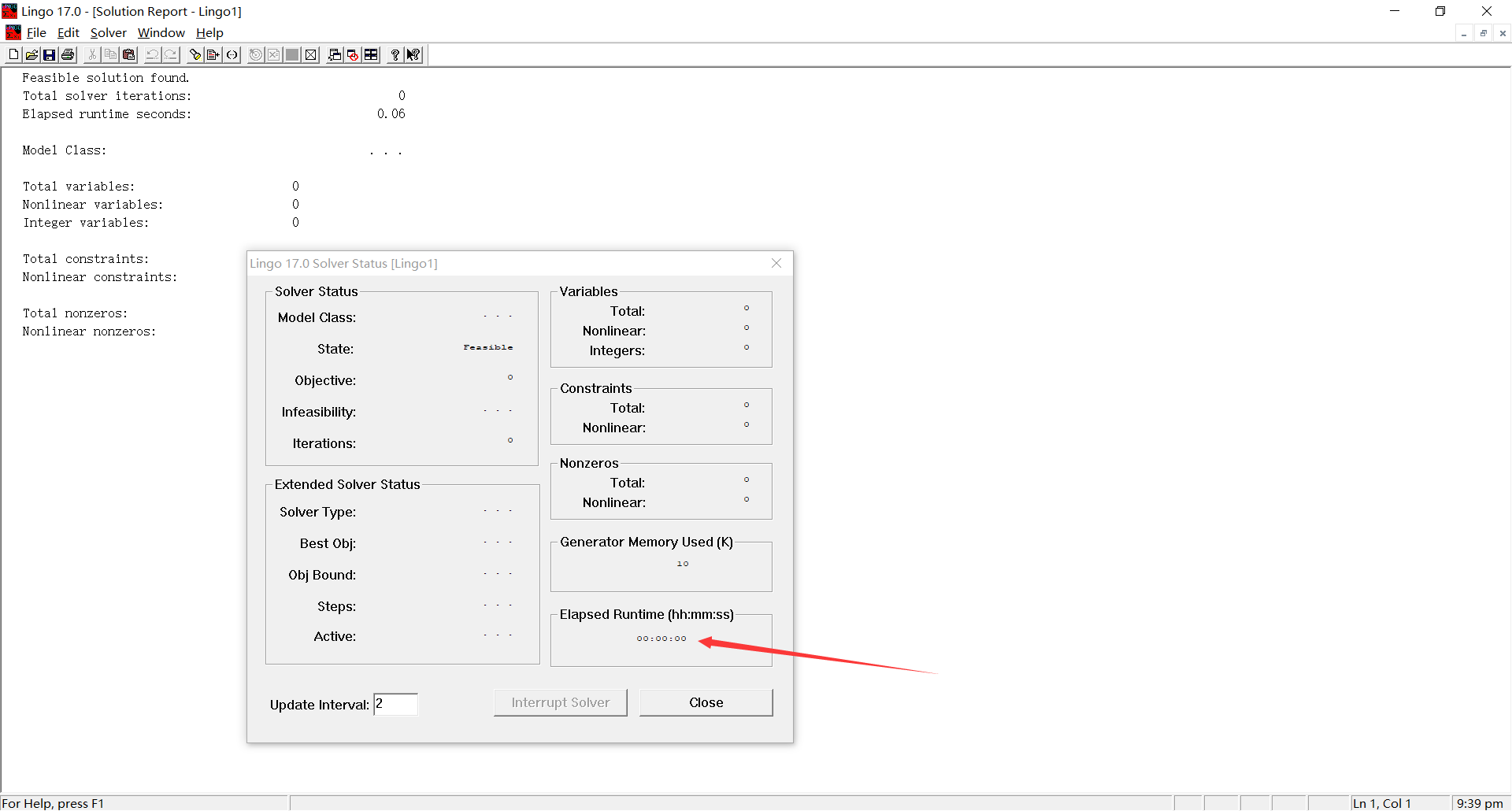Click the Solution report X icon
This screenshot has width=1512, height=811.
tap(273, 54)
